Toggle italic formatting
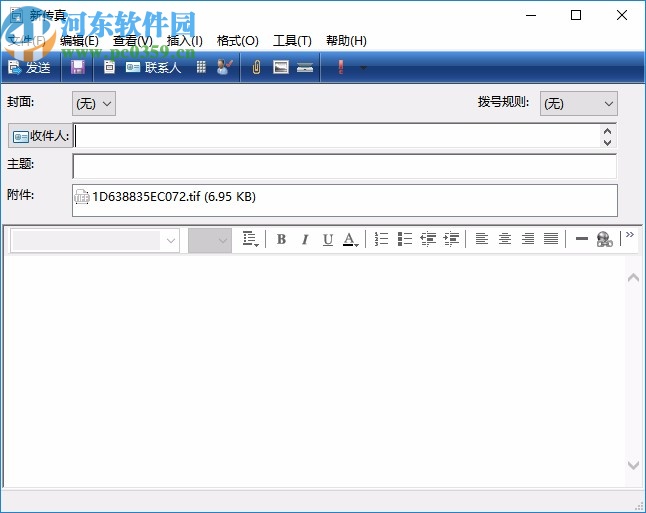This screenshot has height=513, width=646. click(x=305, y=239)
